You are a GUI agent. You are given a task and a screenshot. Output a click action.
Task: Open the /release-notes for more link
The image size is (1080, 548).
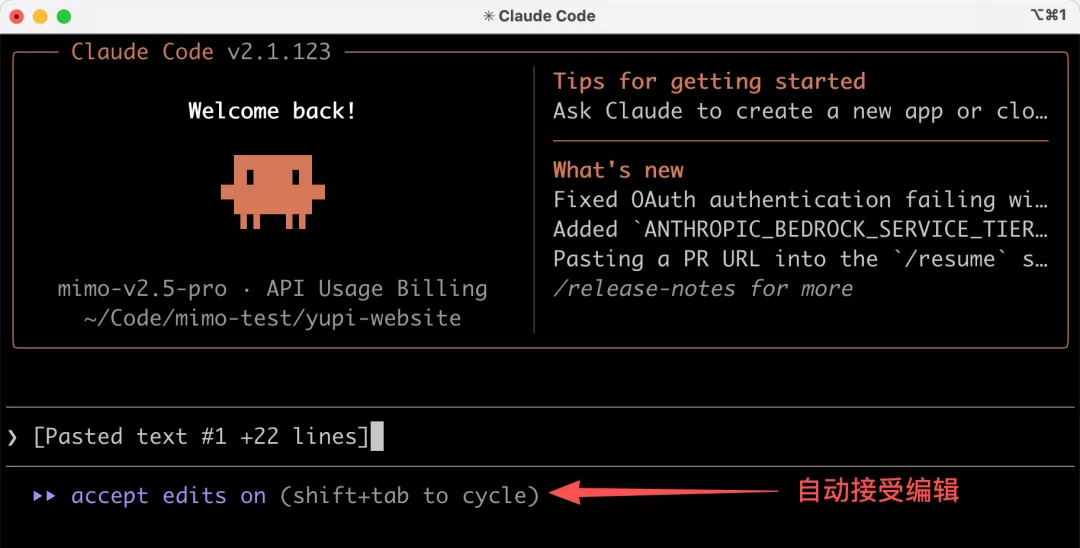(x=703, y=289)
